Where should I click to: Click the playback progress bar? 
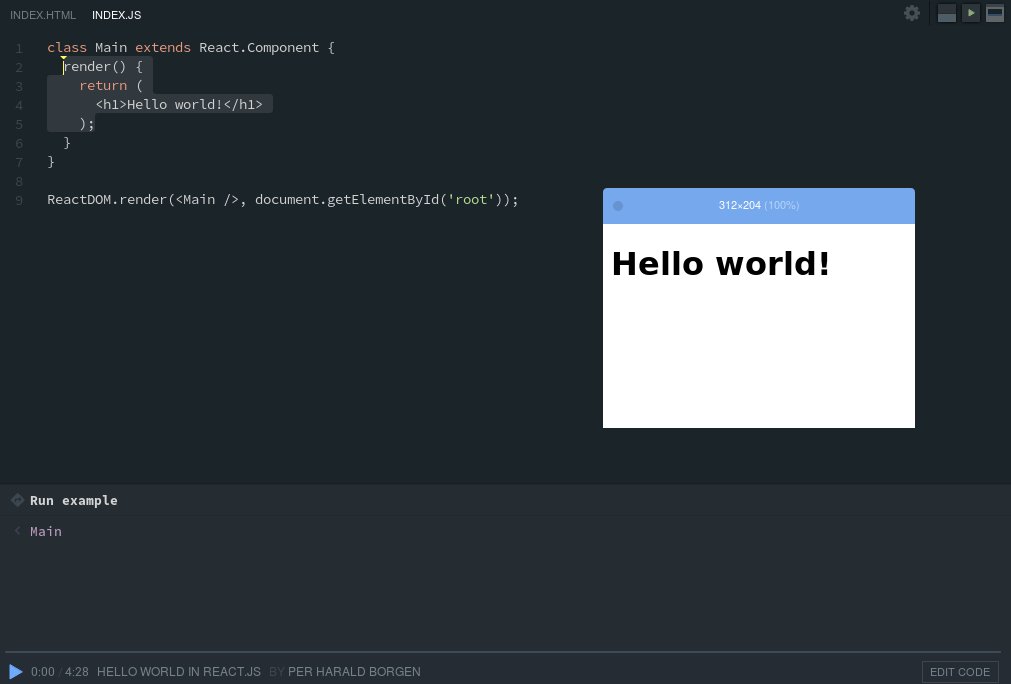click(x=503, y=652)
